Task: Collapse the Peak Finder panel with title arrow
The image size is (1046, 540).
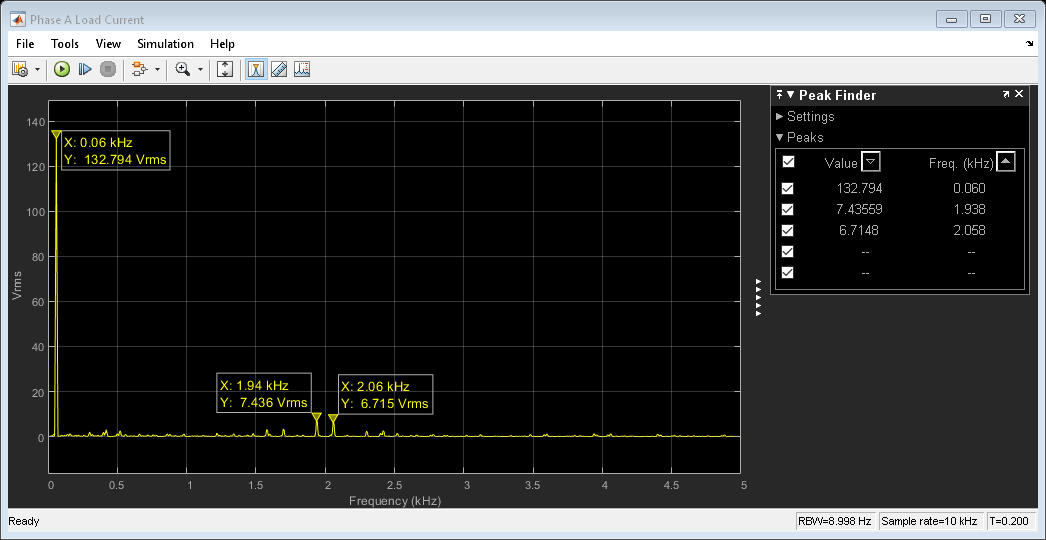Action: click(791, 95)
